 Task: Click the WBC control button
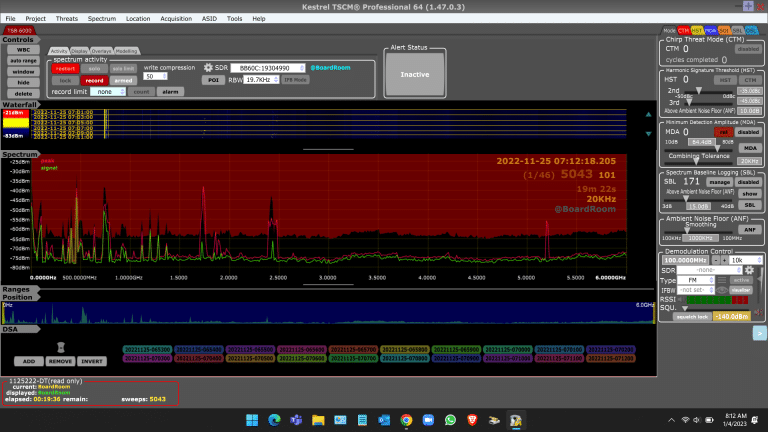tap(24, 49)
